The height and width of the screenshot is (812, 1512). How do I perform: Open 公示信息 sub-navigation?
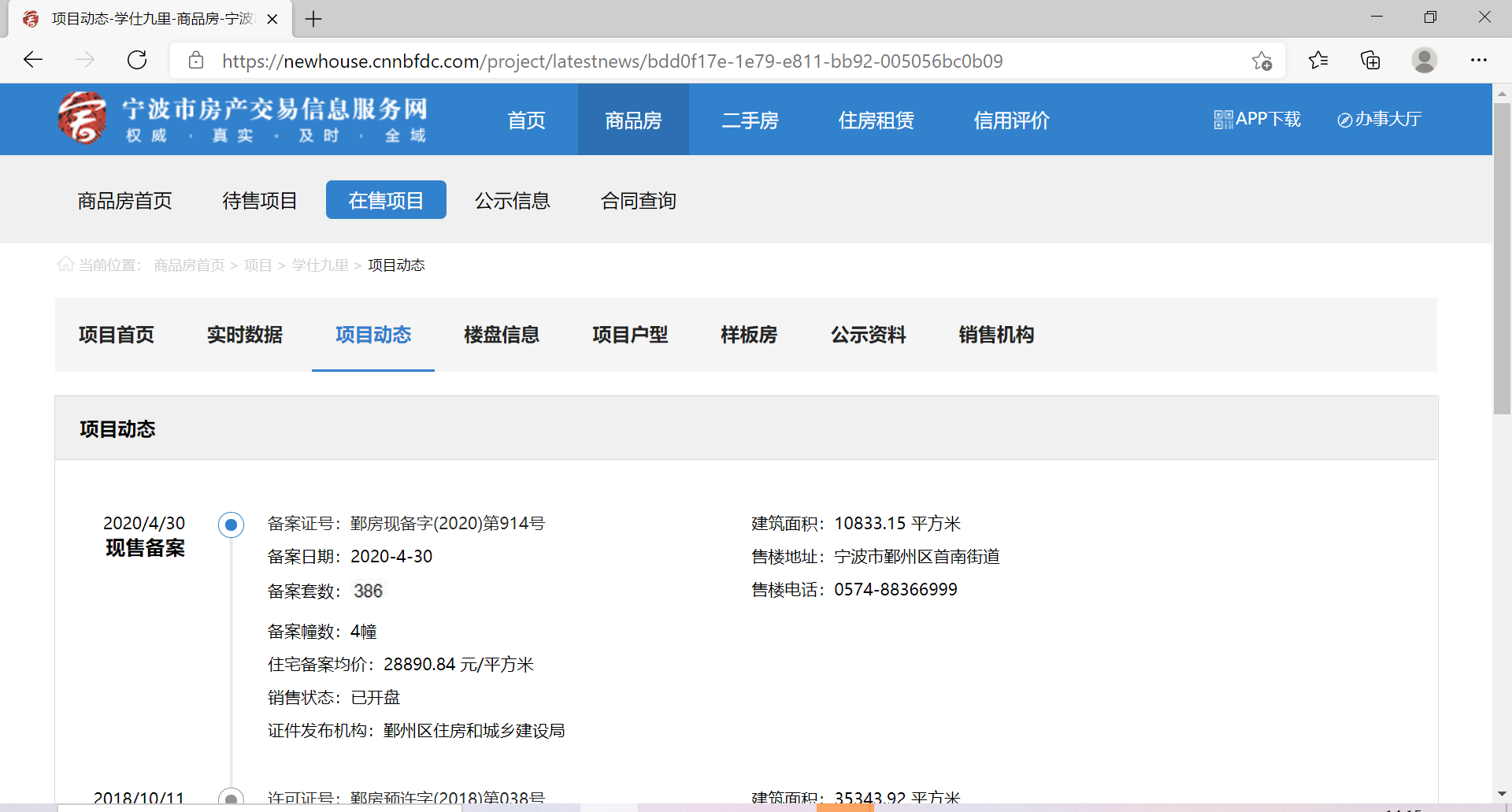513,201
